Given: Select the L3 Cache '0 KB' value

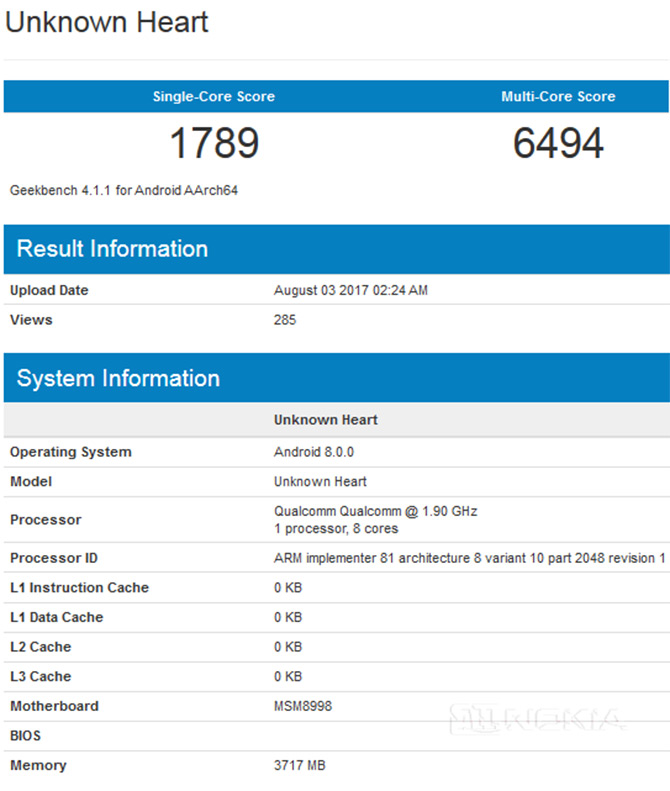Looking at the screenshot, I should tap(288, 676).
